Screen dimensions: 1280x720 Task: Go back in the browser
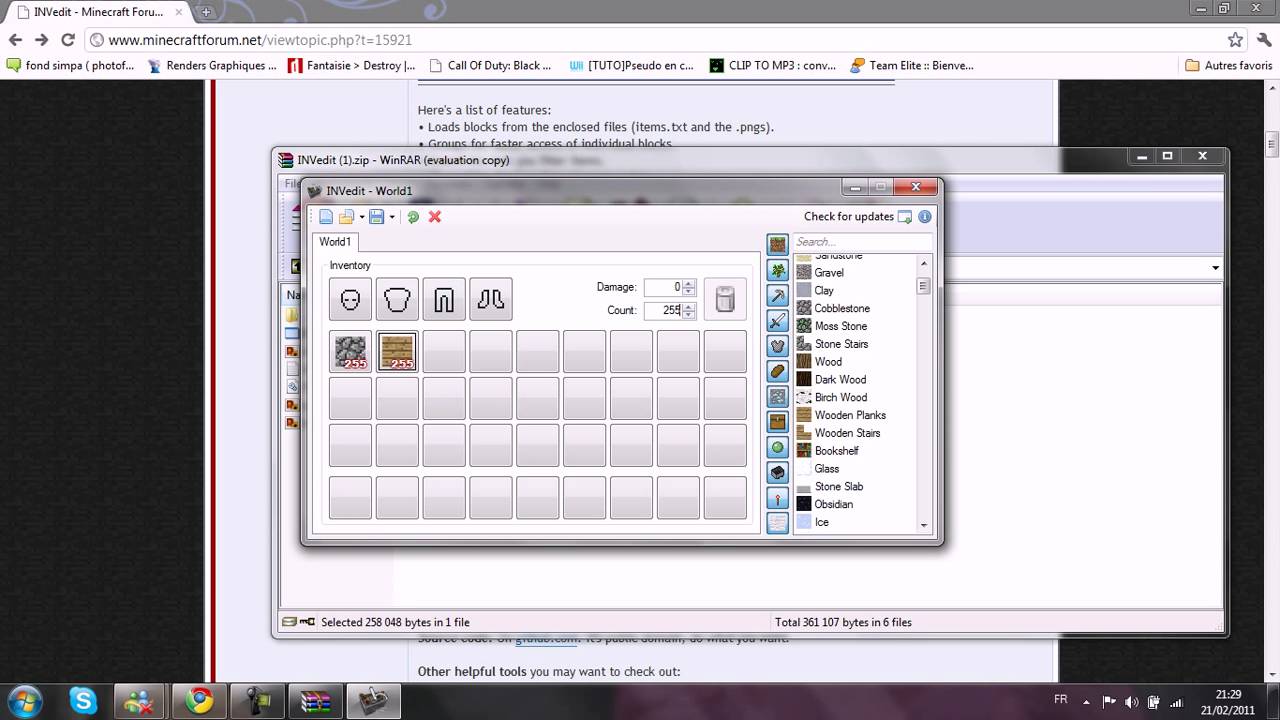(x=15, y=40)
